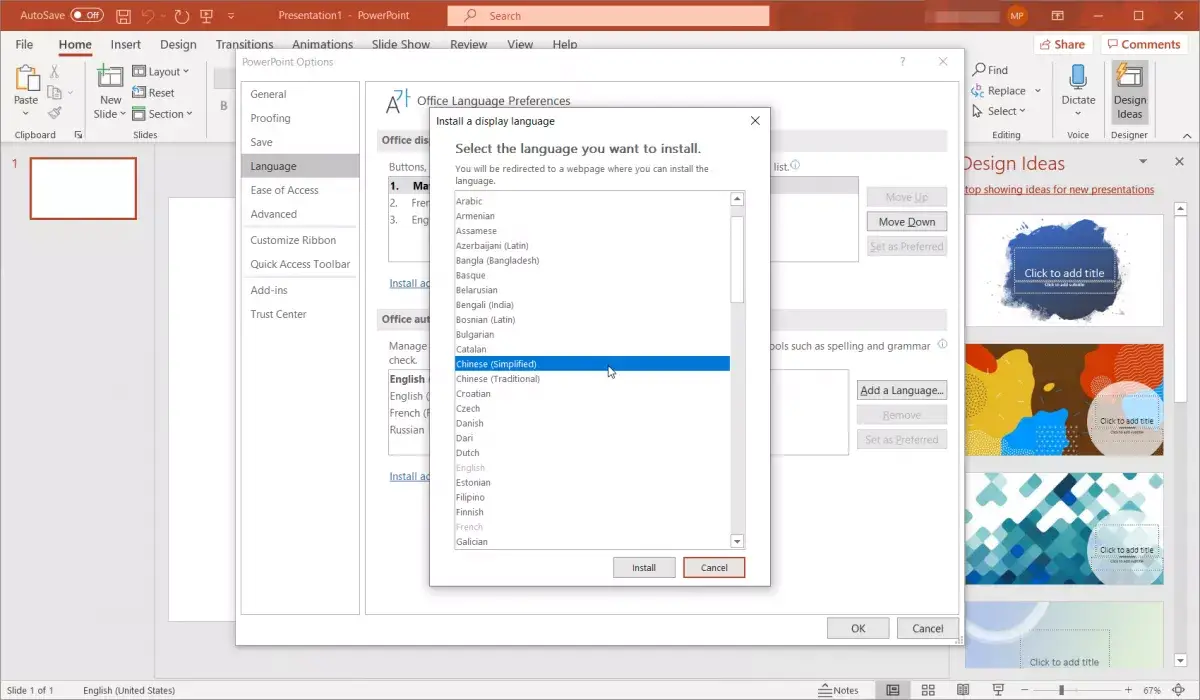Click the Install button
The width and height of the screenshot is (1200, 700).
tap(644, 568)
